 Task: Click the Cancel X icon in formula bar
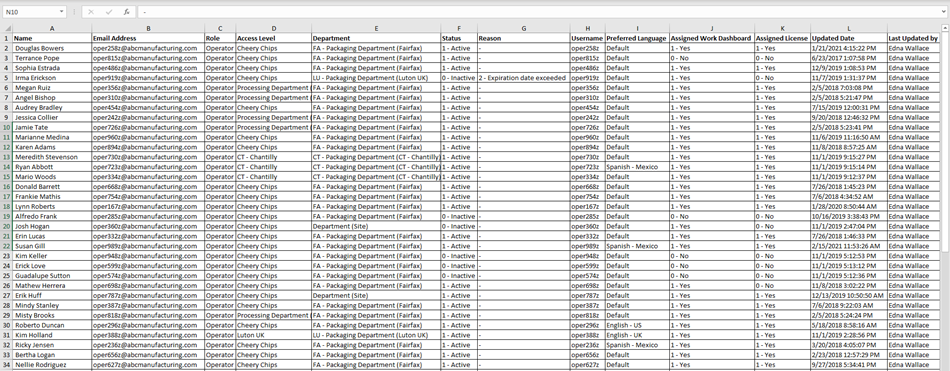pos(91,12)
